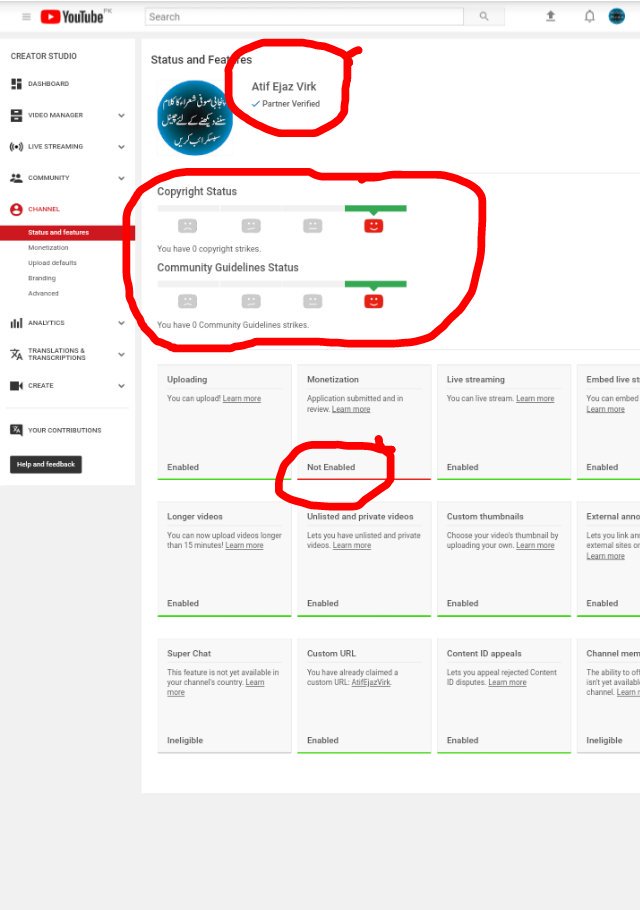This screenshot has height=910, width=640.
Task: Click Learn more in Embed live streaming card
Action: pos(605,409)
